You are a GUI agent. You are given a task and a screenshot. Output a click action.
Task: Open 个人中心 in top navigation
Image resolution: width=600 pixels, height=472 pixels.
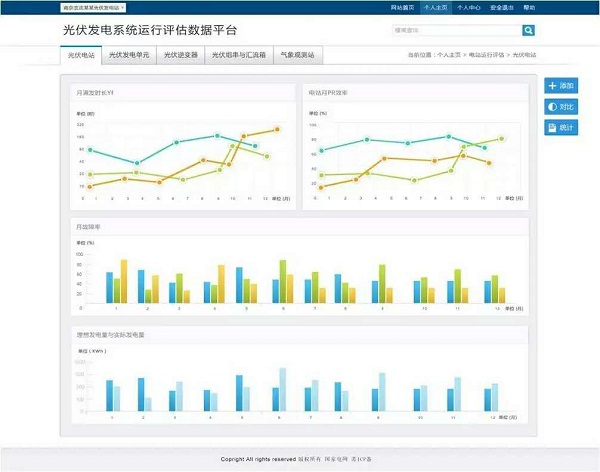(469, 7)
